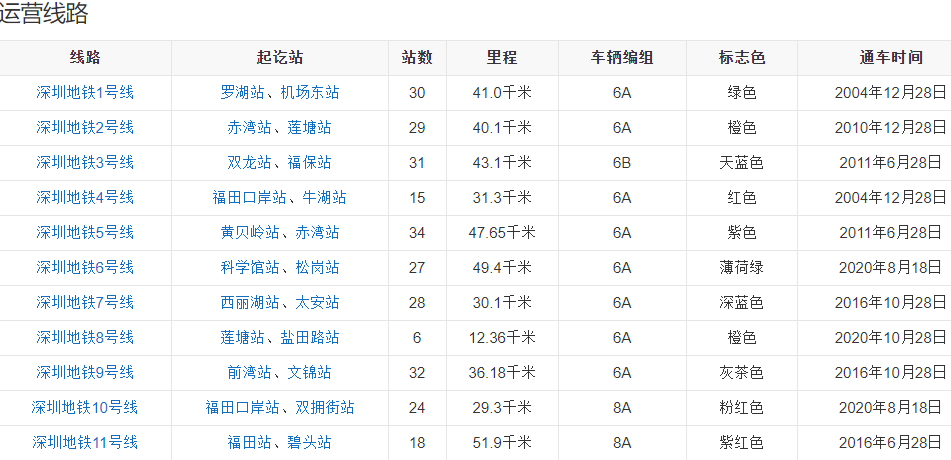Select the 12.36千米 mileage cell
951x460 pixels.
point(502,337)
